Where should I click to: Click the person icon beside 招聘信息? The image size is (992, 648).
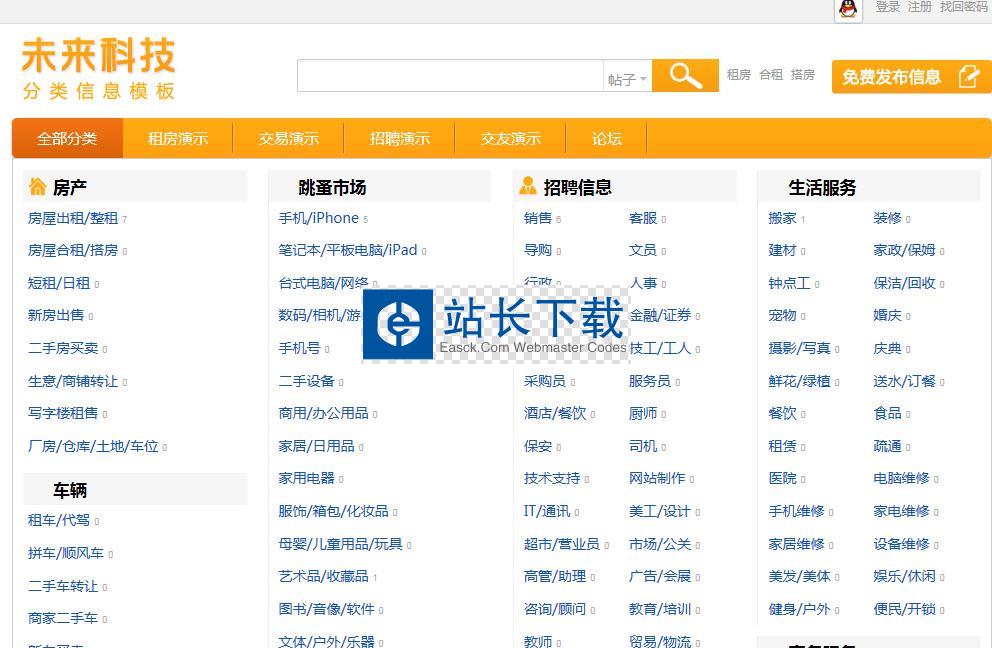[528, 186]
